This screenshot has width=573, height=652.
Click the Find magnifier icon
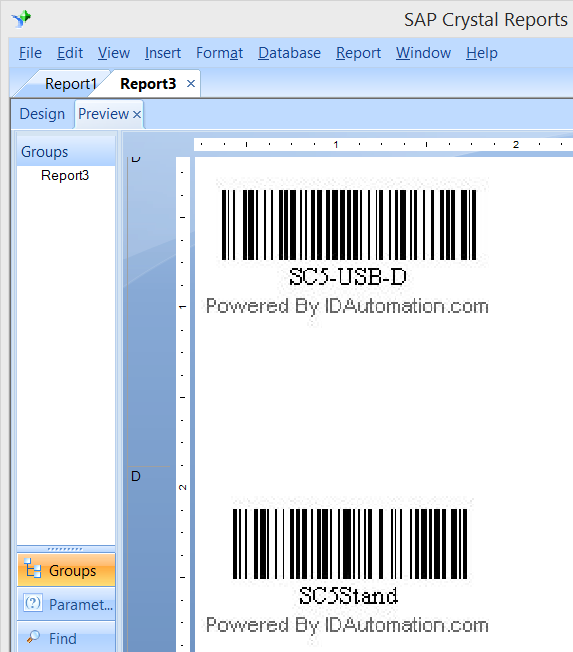point(33,637)
